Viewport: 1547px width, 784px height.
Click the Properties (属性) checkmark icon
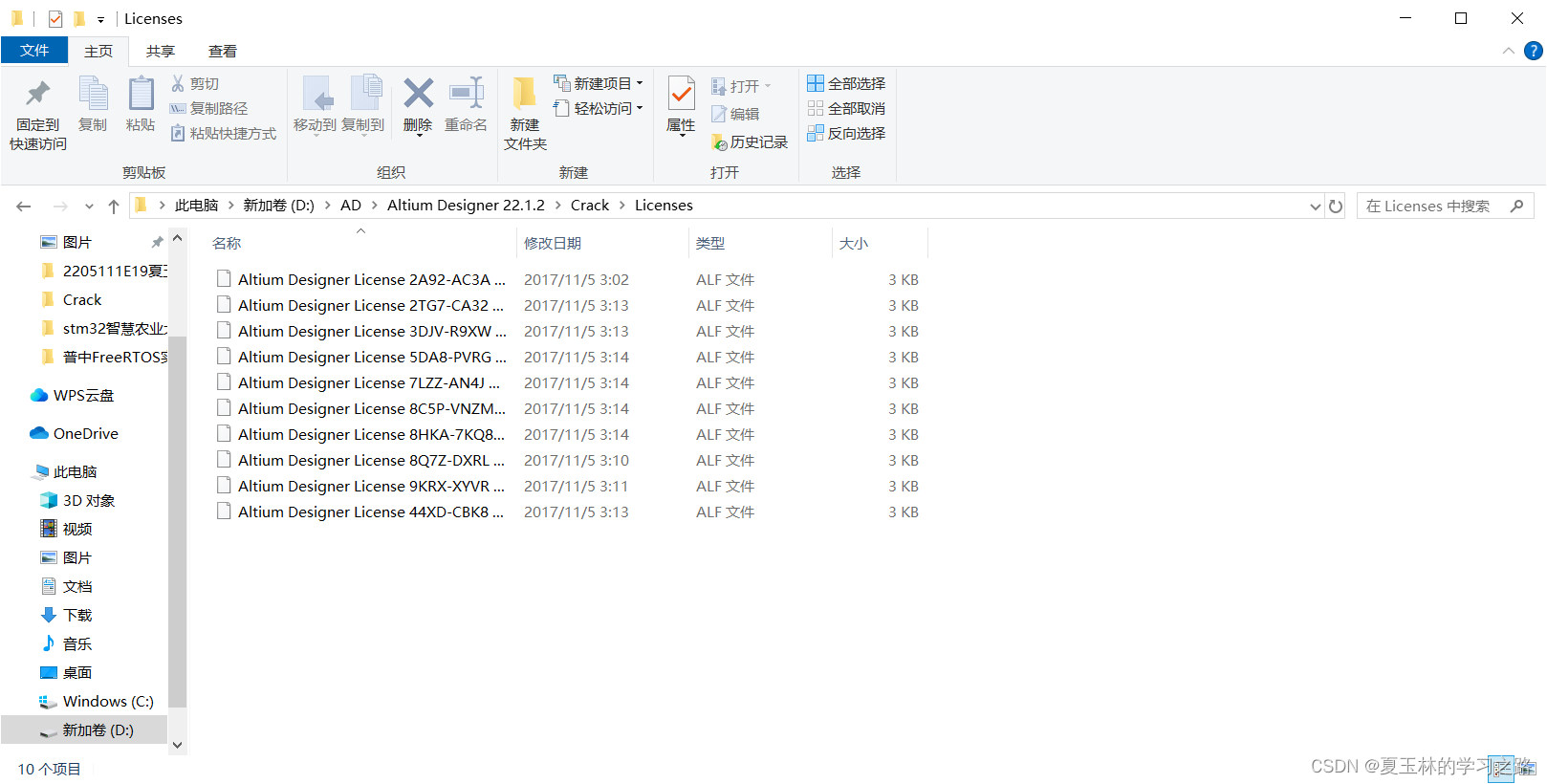tap(681, 94)
